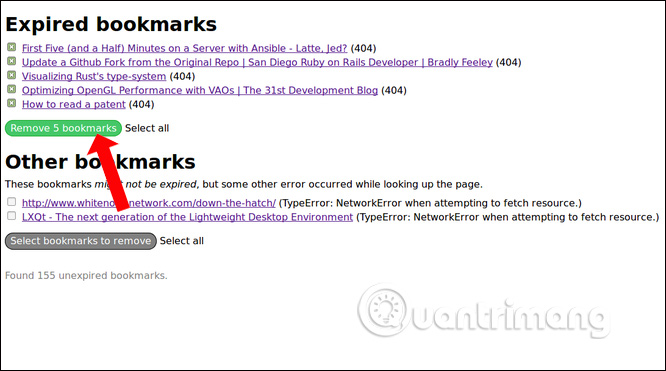This screenshot has width=666, height=371.
Task: Click the 'These bookmarks might not be expired' text
Action: click(244, 184)
